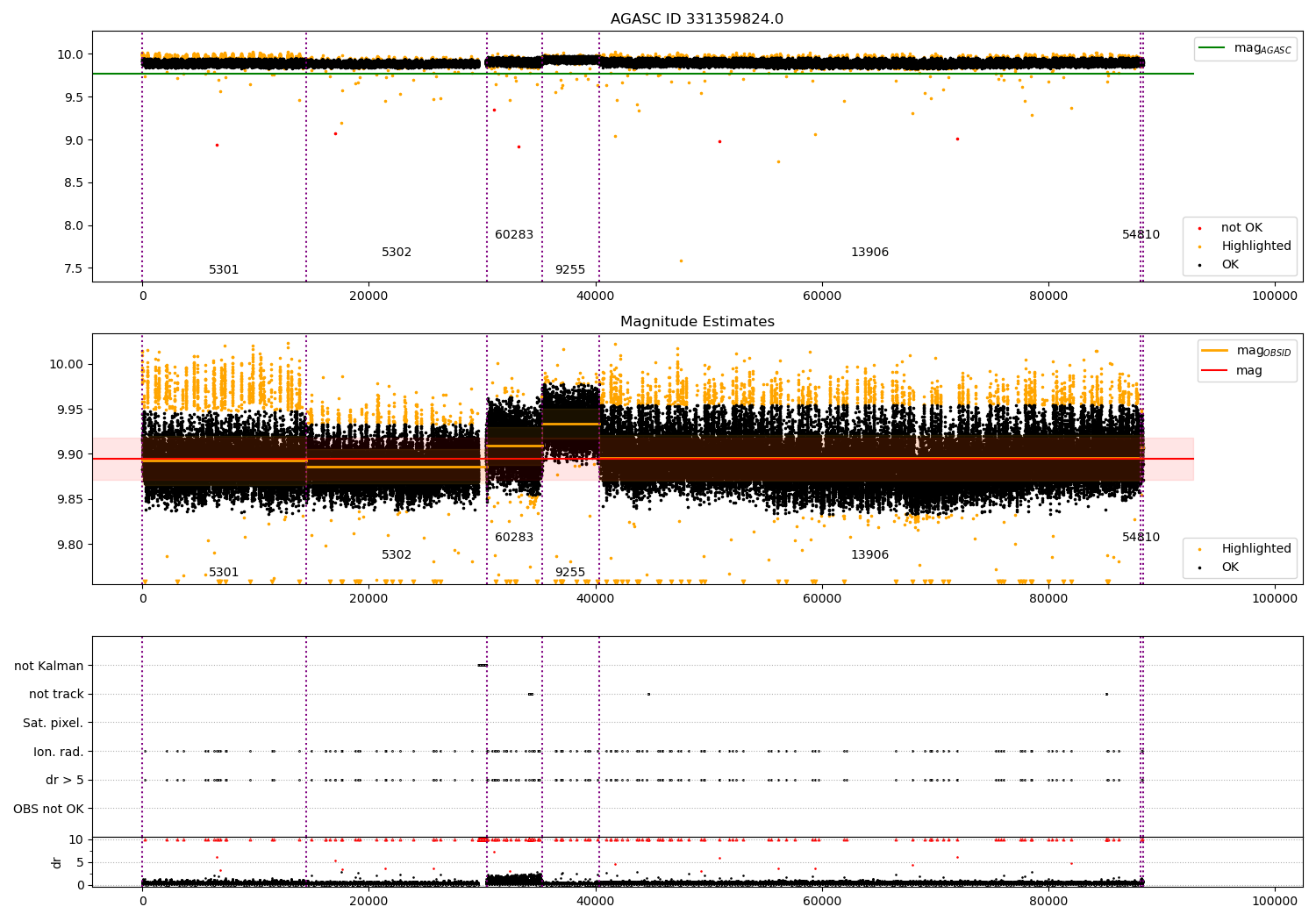Viewport: 1316px width, 921px height.
Task: Click obsid label 54810 in the top plot
Action: coord(1141,235)
